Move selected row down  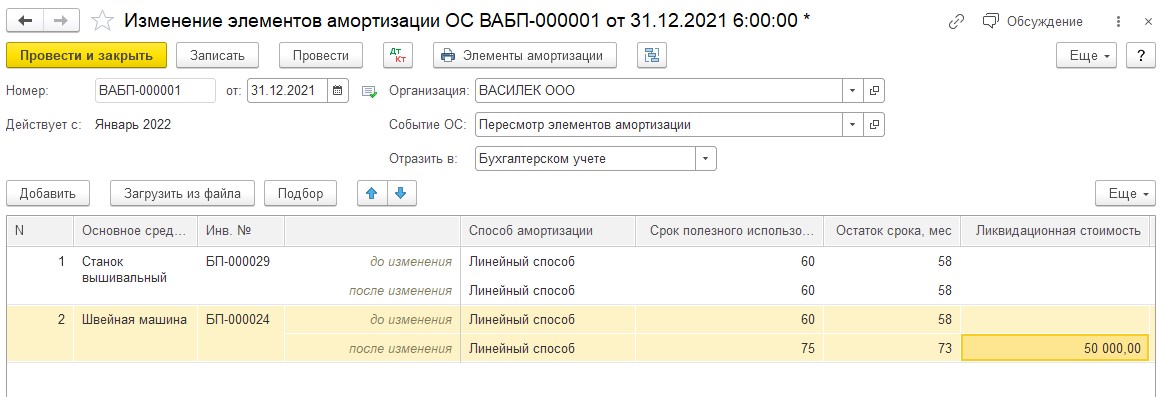click(x=401, y=194)
